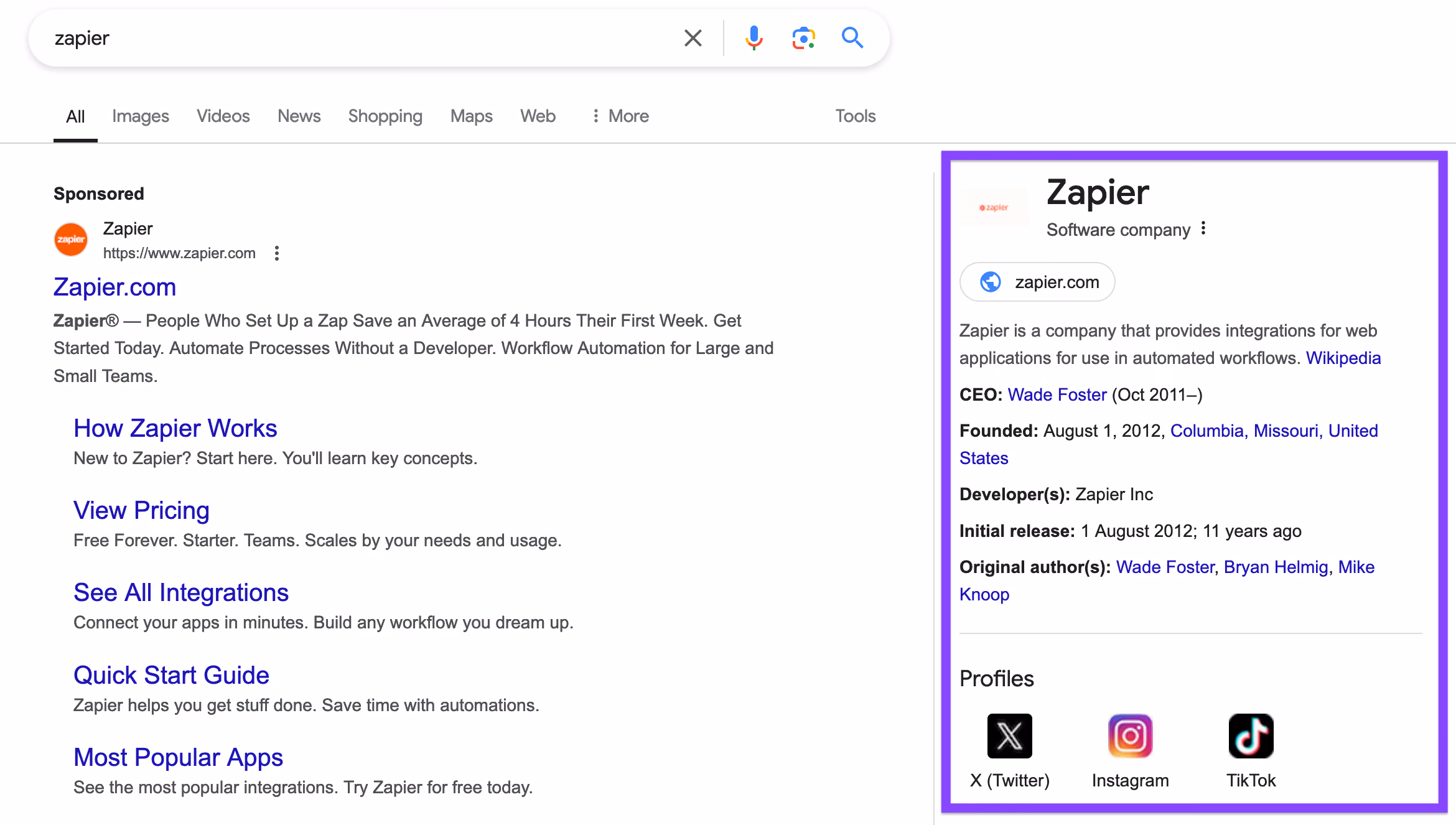Image resolution: width=1456 pixels, height=825 pixels.
Task: Open the See All Integrations sitelink
Action: click(x=181, y=593)
